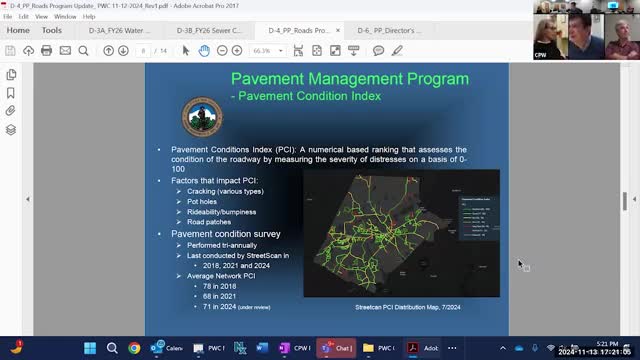Click the 'Pavement condition survey' bullet text
640x360 pixels.
226,234
